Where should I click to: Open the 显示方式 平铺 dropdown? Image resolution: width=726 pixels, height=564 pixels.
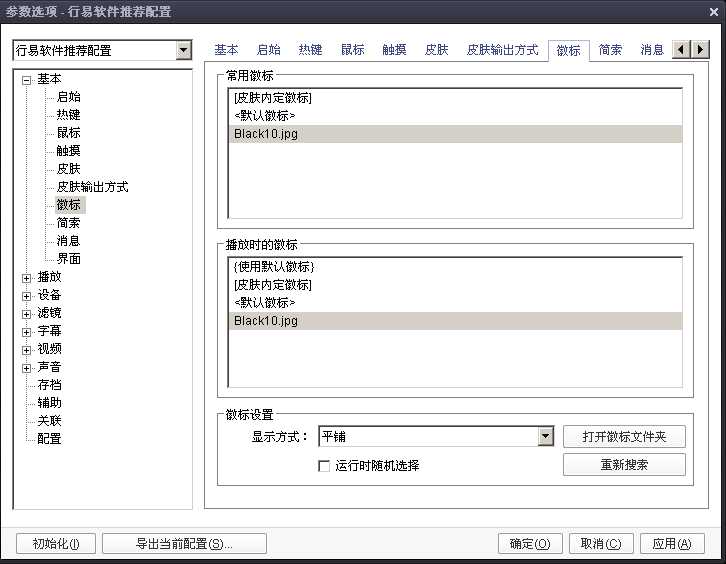click(546, 436)
